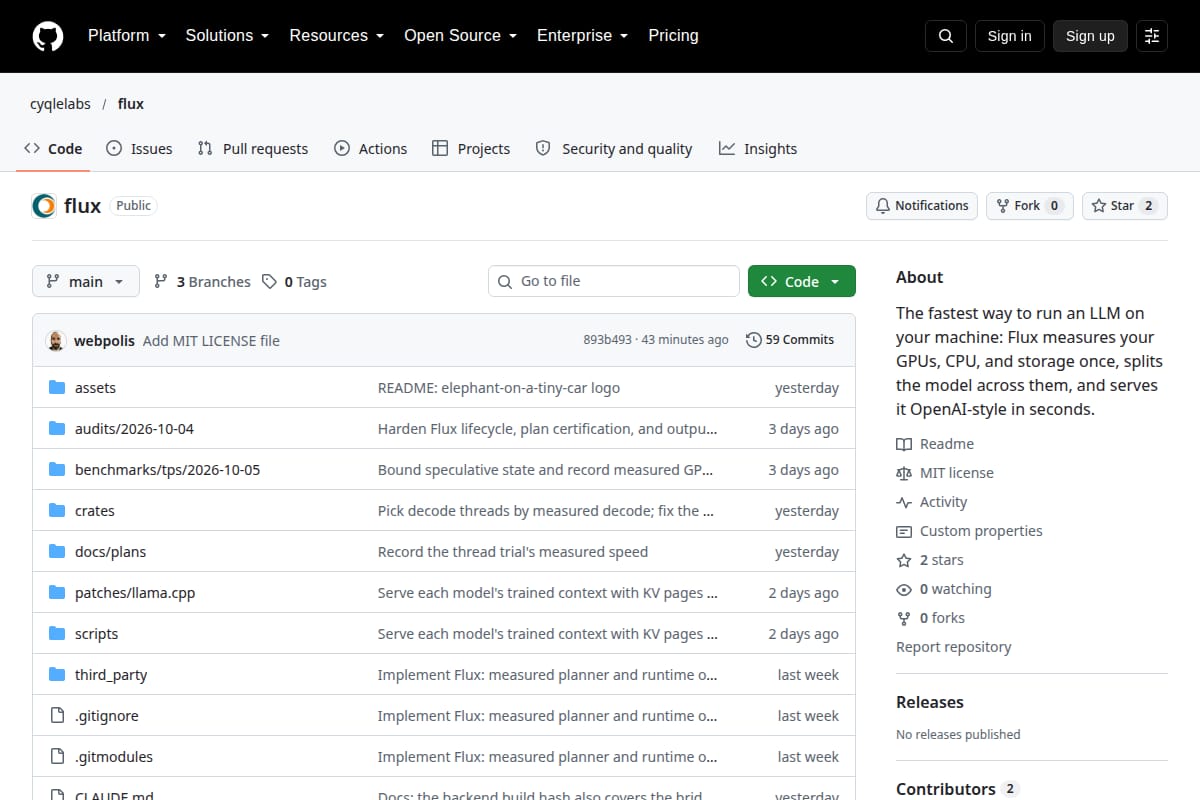Click the tag icon beside Tags

269,282
